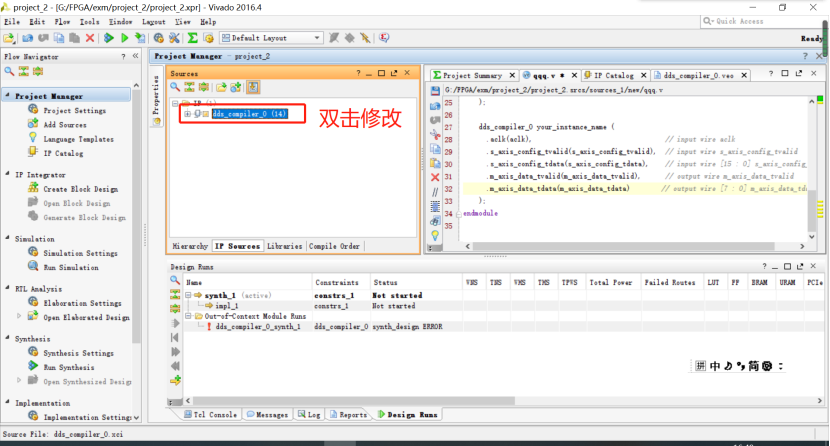
Task: Collapse the Synthesis section
Action: [7, 338]
